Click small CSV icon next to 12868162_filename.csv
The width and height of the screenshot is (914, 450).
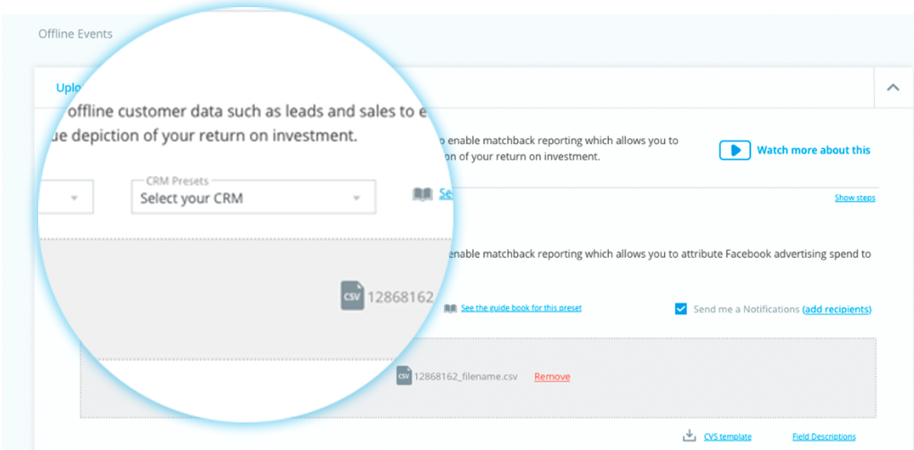[403, 376]
